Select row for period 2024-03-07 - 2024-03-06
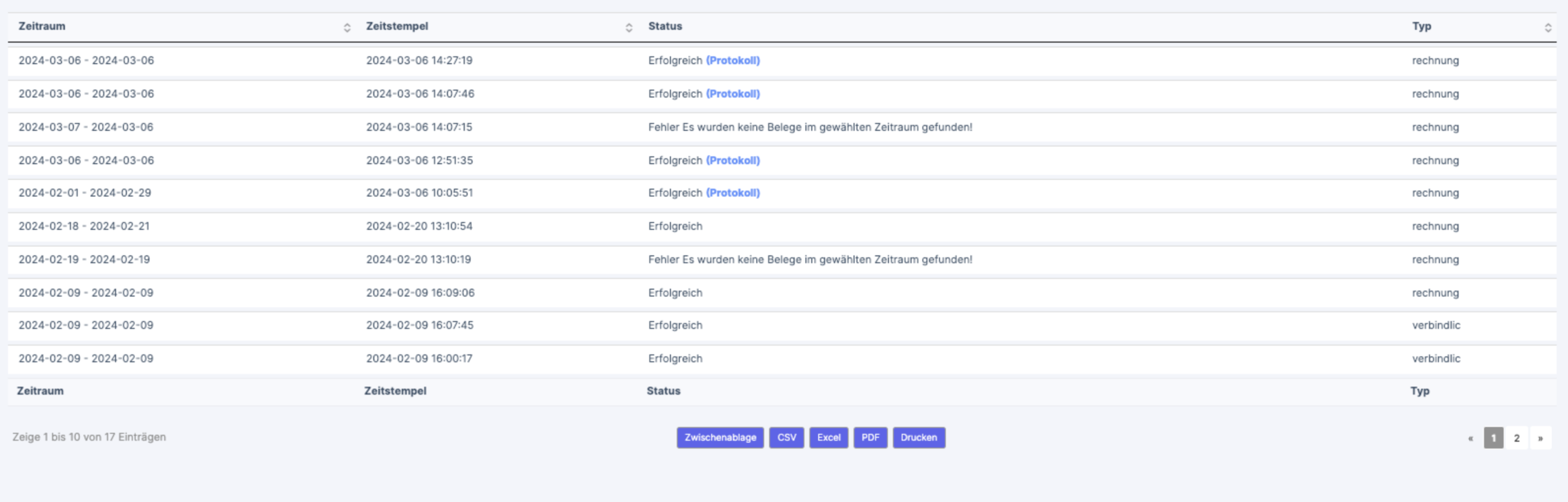 point(86,127)
